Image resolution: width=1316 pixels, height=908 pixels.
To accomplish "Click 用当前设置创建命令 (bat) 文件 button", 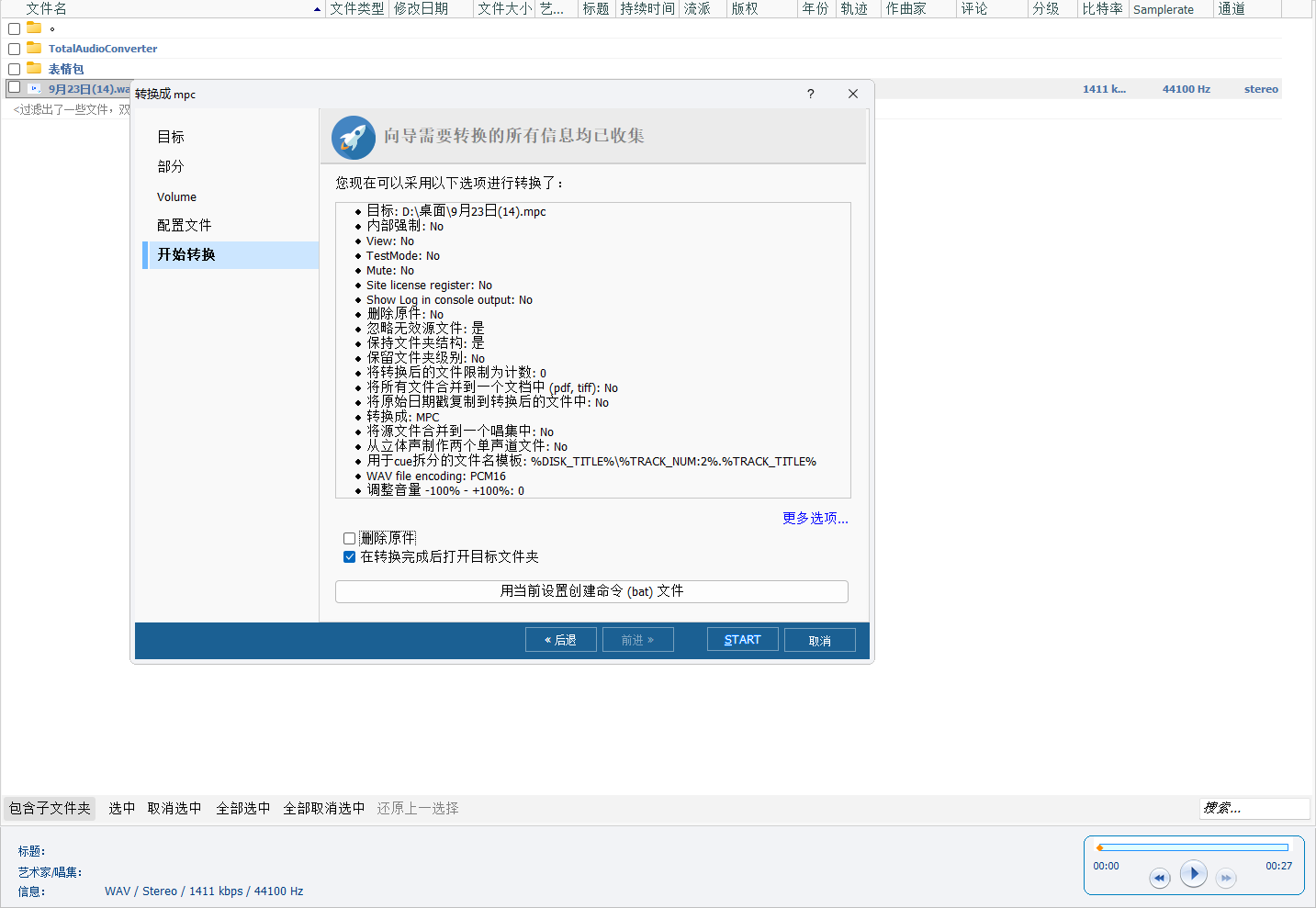I will (x=591, y=591).
